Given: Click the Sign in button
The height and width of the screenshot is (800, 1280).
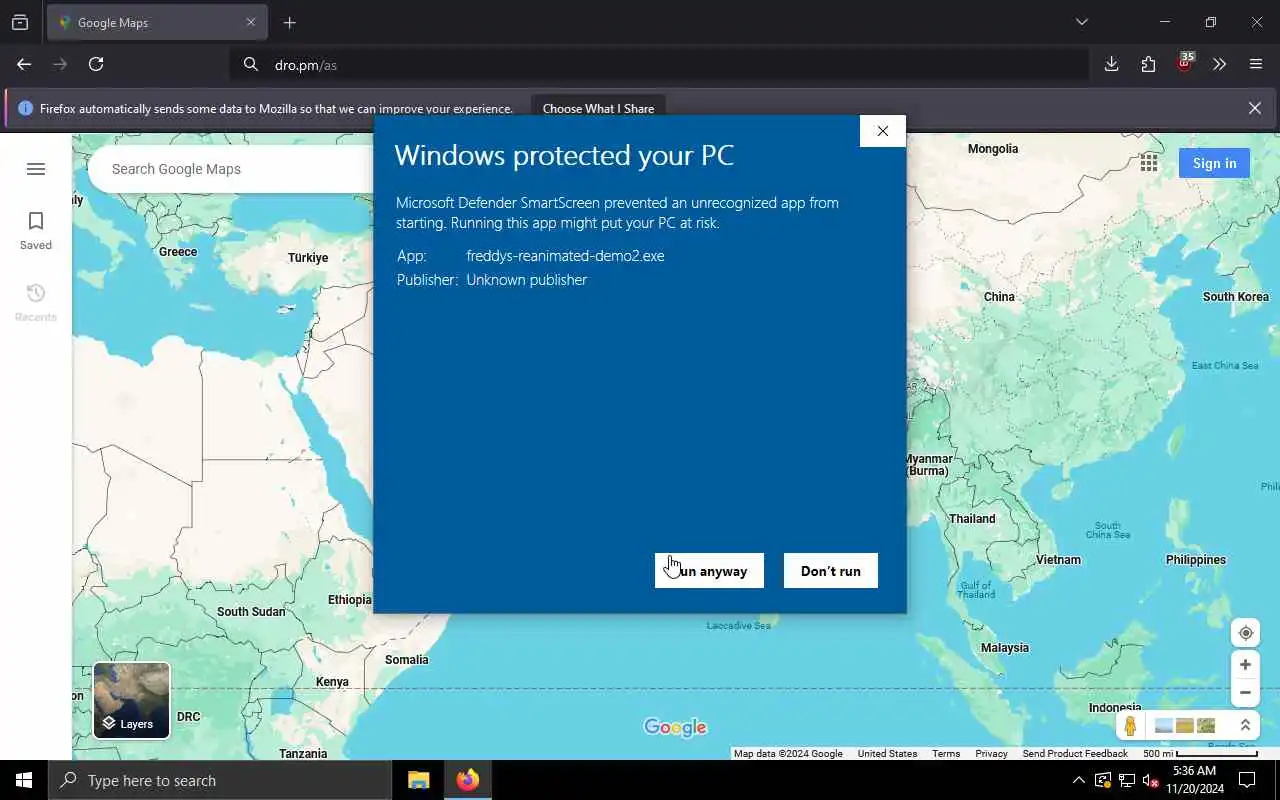Looking at the screenshot, I should [x=1214, y=163].
